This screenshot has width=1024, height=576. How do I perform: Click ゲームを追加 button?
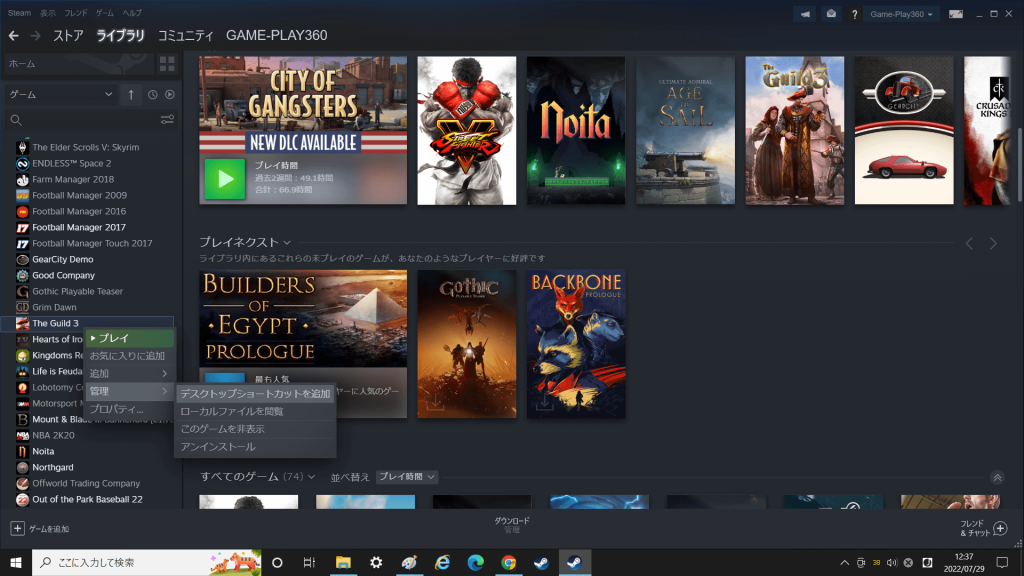[x=40, y=528]
